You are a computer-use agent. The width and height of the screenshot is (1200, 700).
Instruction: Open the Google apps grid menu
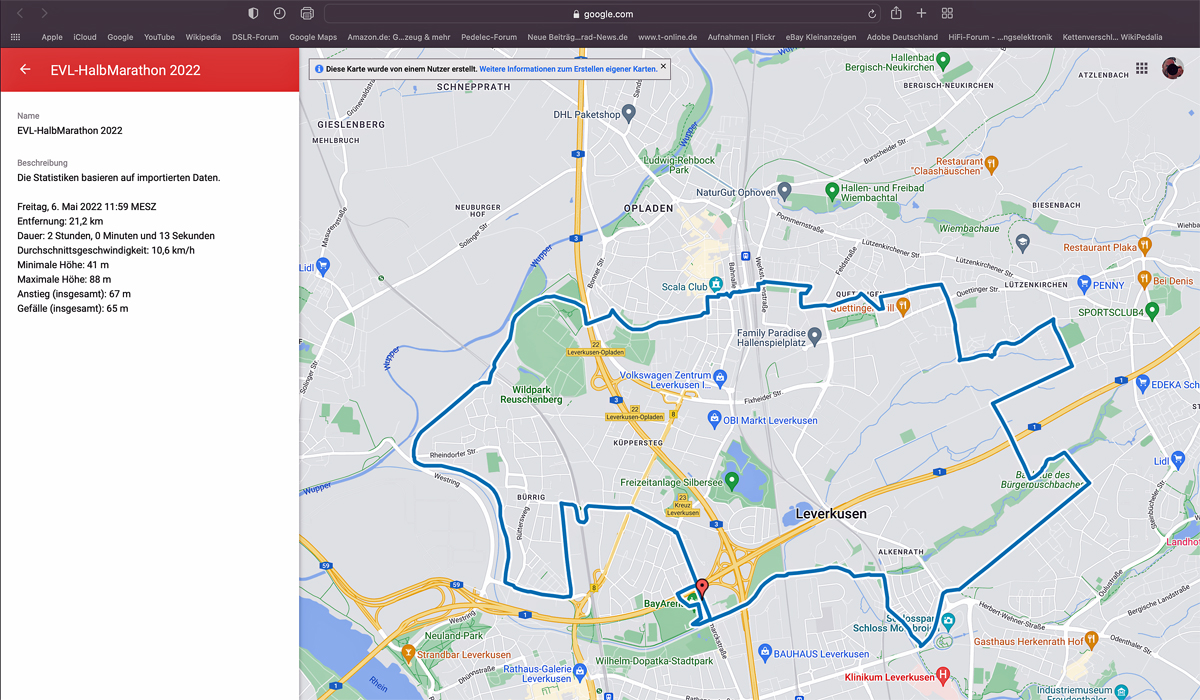(1142, 68)
